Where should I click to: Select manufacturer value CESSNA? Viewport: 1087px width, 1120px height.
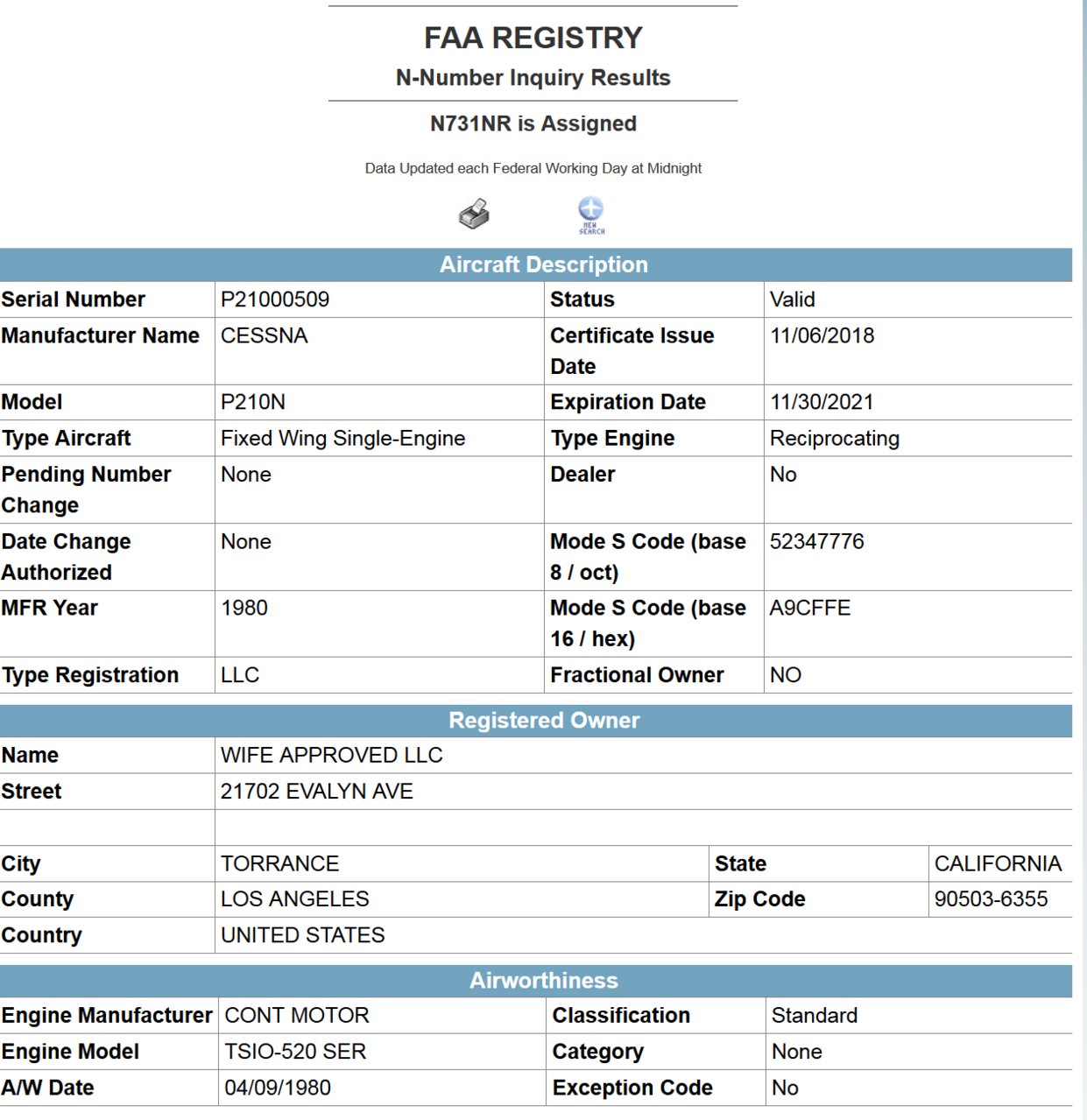pos(265,335)
